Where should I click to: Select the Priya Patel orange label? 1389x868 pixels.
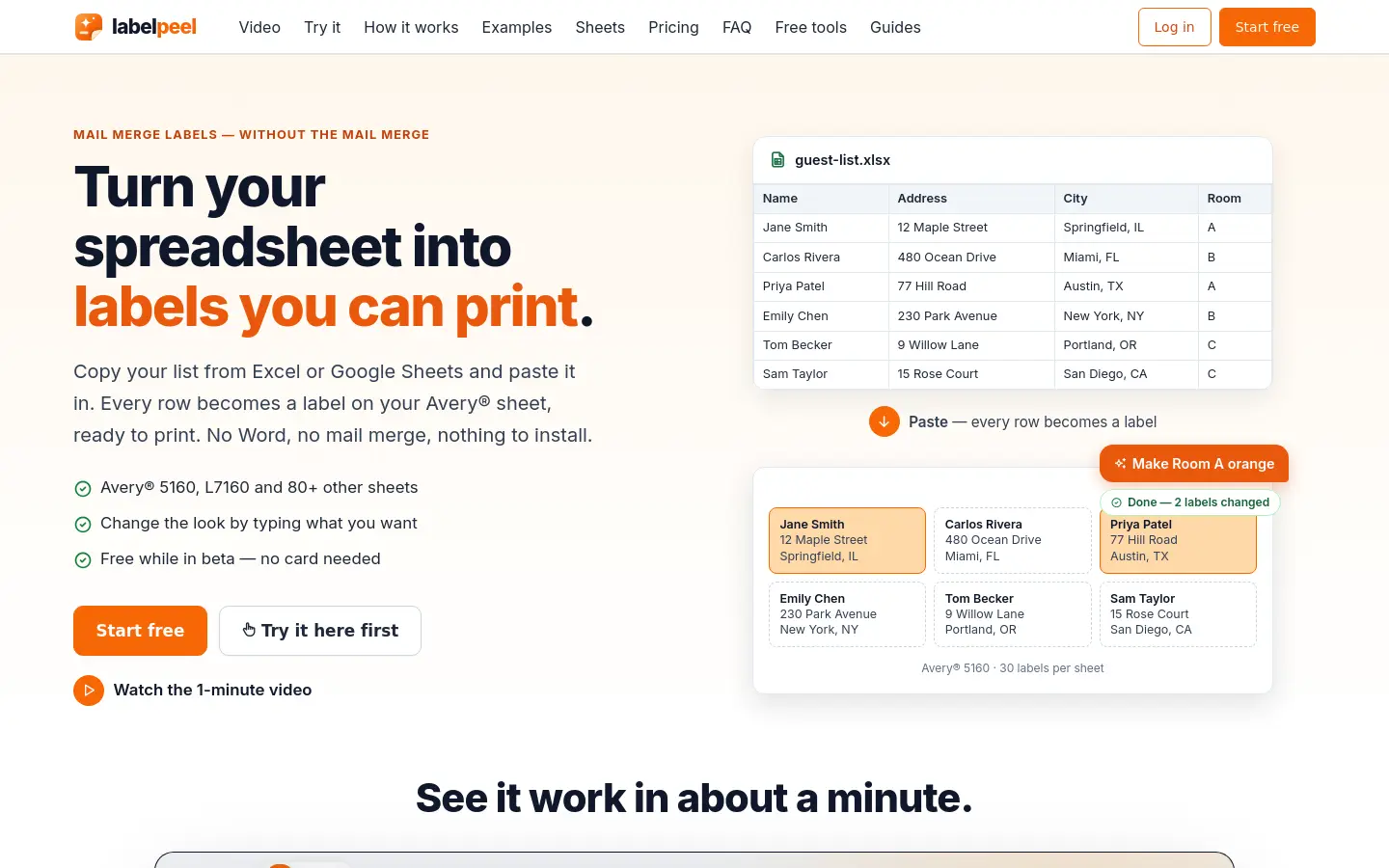click(x=1178, y=543)
